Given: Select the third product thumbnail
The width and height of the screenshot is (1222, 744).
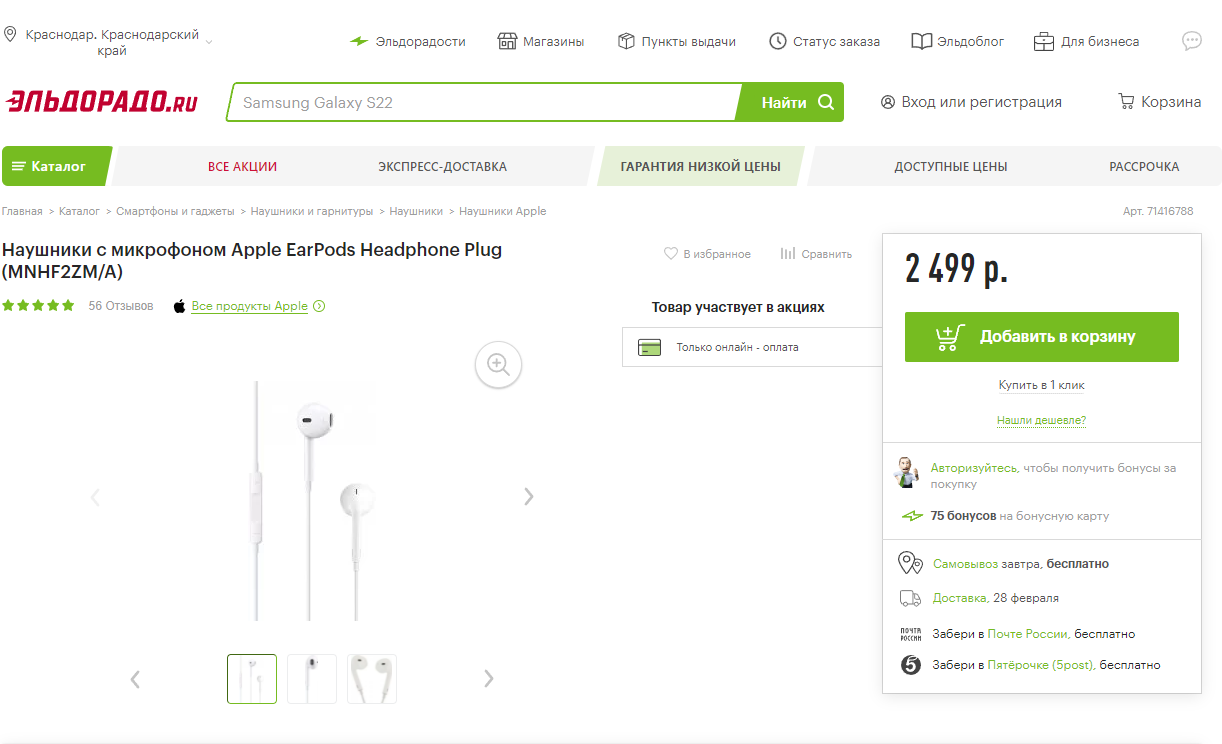Looking at the screenshot, I should (x=372, y=678).
